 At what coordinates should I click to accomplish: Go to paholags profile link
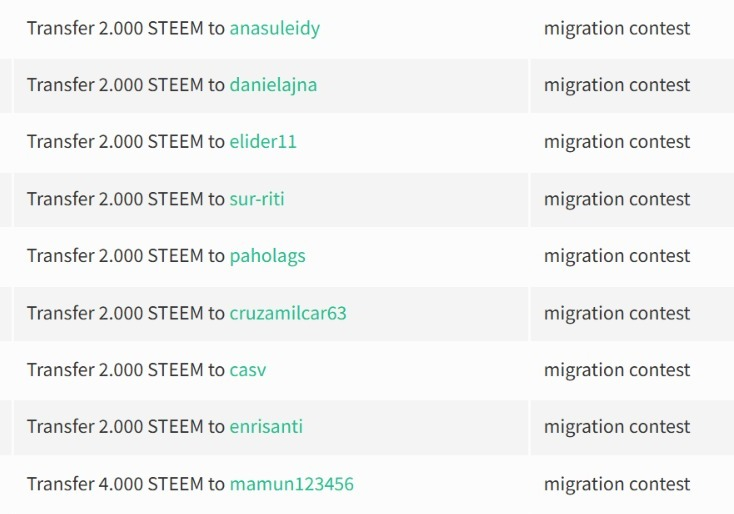(x=267, y=257)
